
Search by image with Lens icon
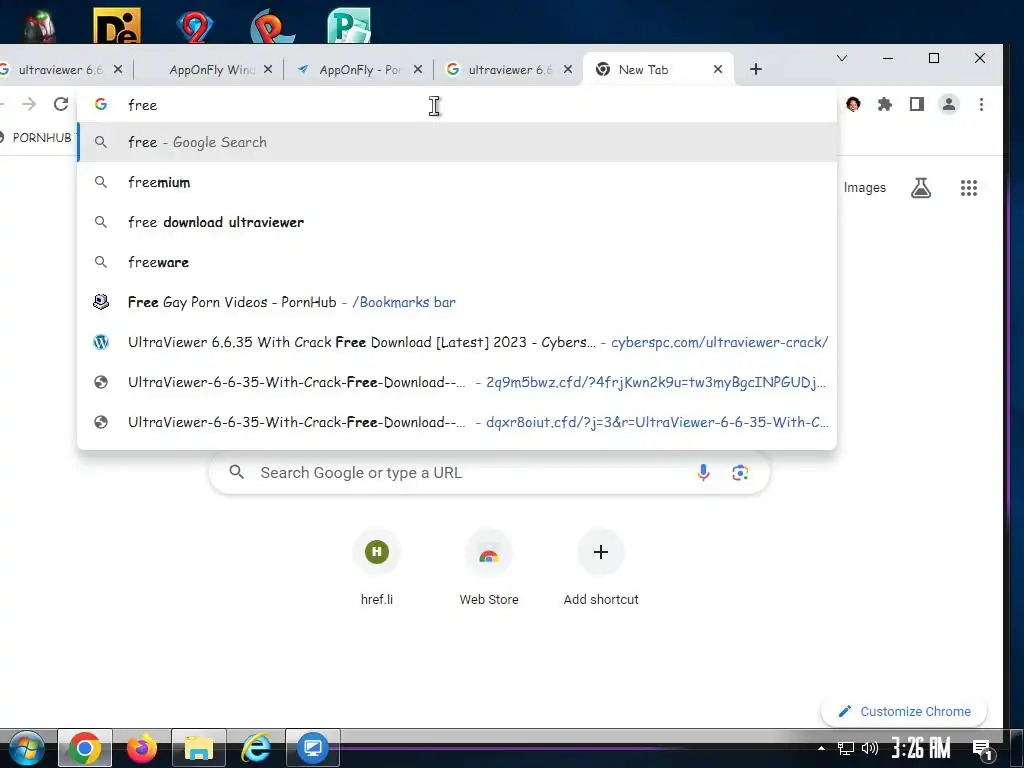click(x=740, y=473)
